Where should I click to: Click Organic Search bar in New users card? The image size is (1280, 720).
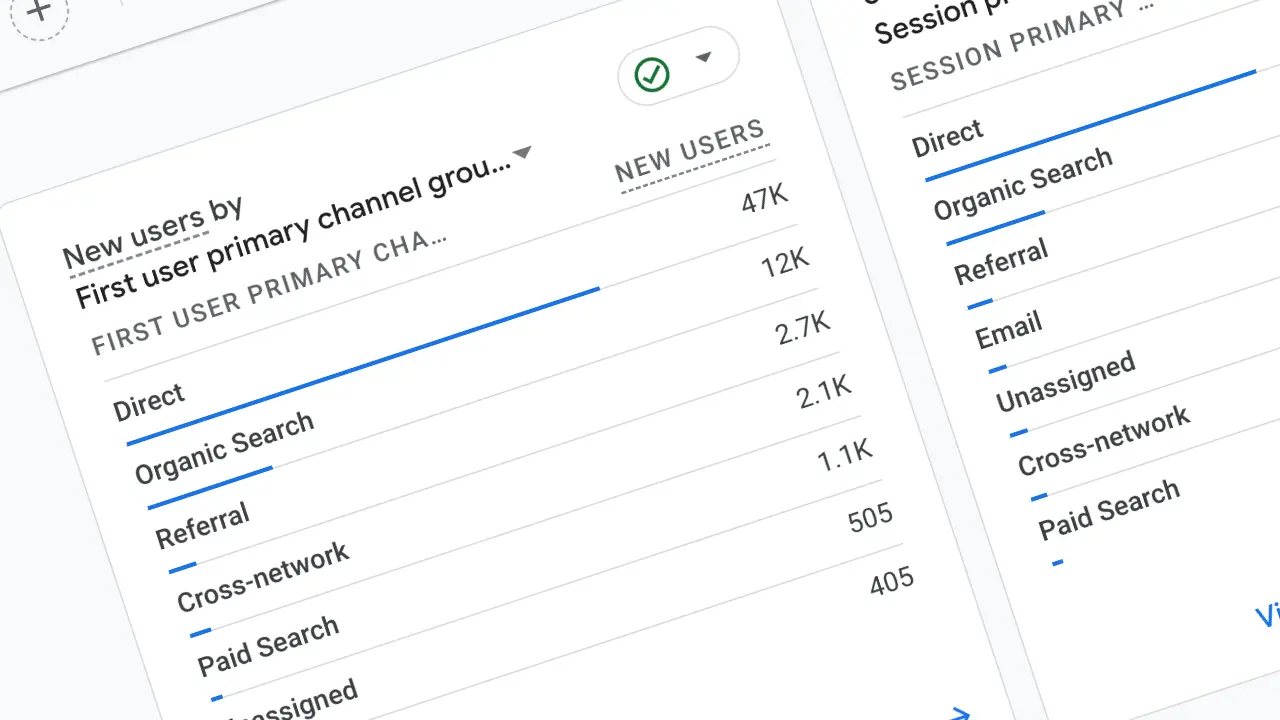pos(209,488)
